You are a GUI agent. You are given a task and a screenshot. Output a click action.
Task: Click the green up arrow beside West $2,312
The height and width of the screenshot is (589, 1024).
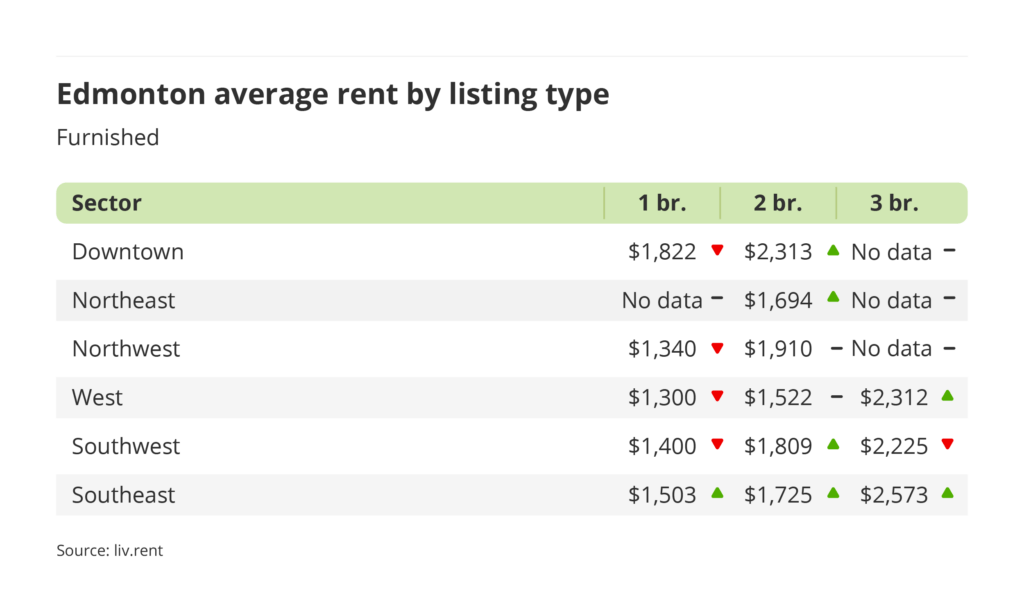pyautogui.click(x=948, y=396)
